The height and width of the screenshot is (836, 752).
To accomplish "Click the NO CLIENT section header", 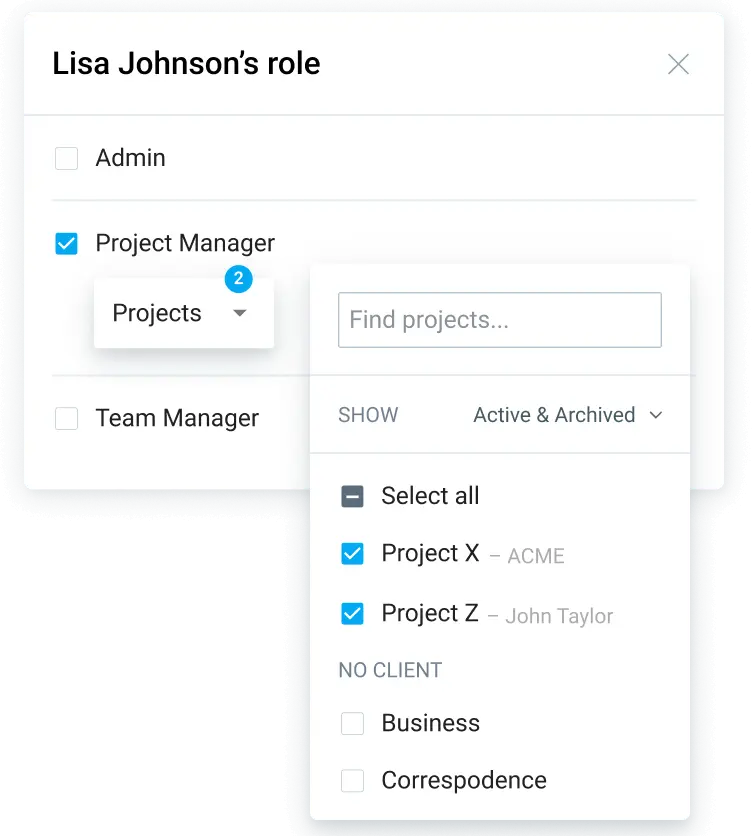I will click(x=390, y=670).
